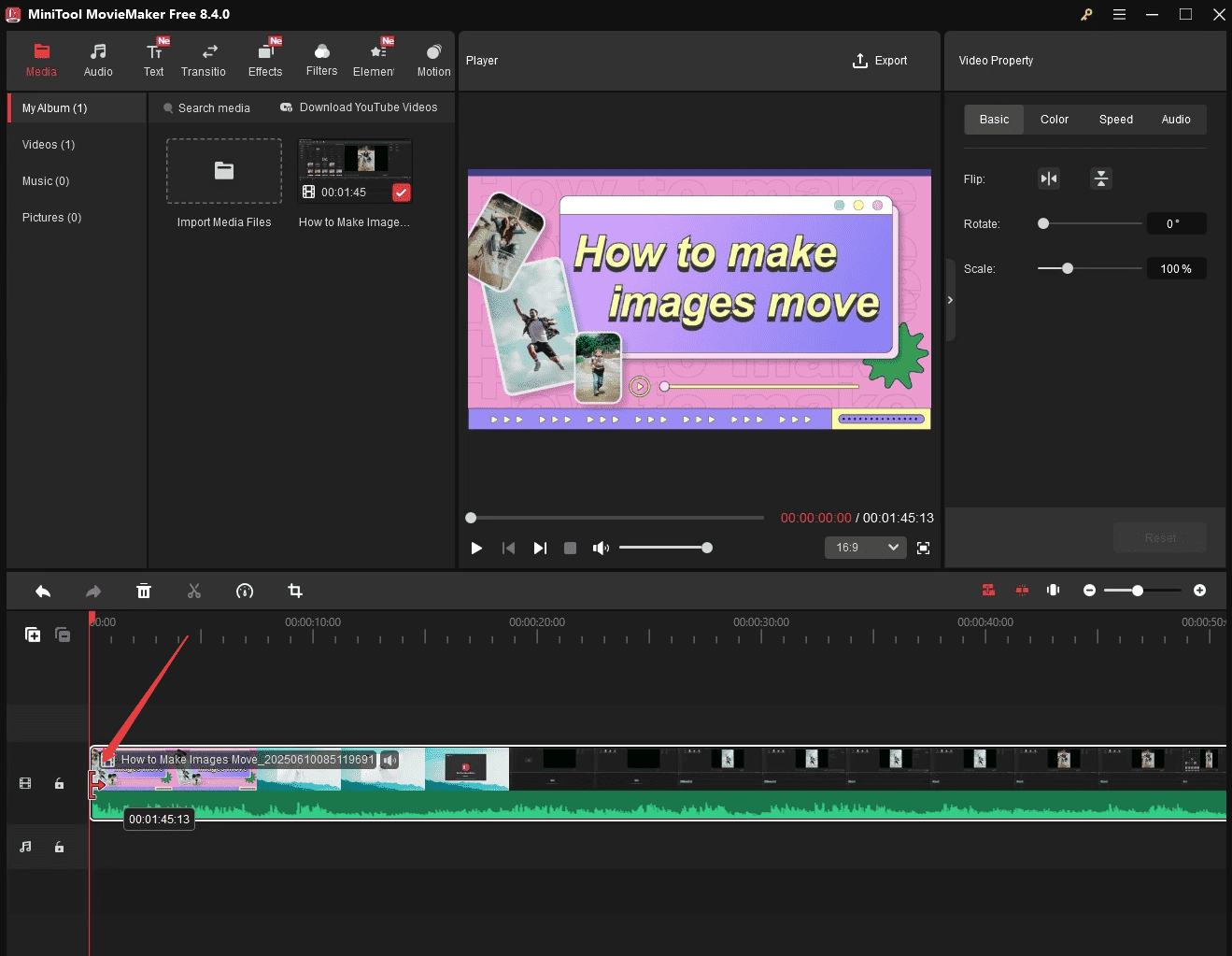Open the Effects panel
The image size is (1232, 956).
pyautogui.click(x=265, y=59)
